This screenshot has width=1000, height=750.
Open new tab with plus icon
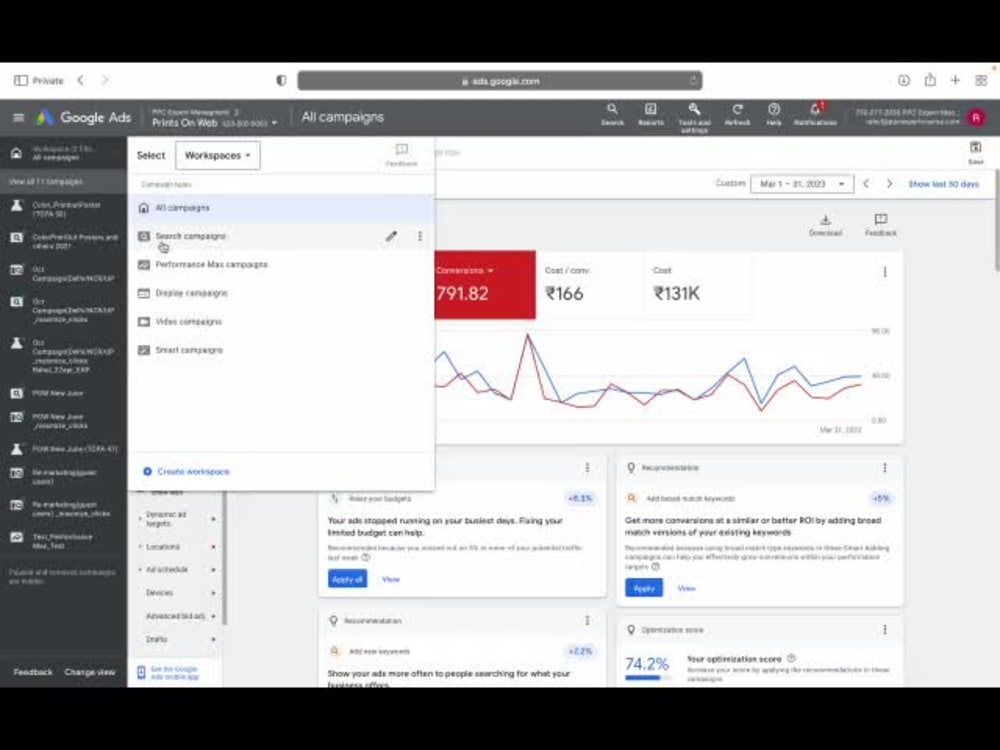point(955,80)
